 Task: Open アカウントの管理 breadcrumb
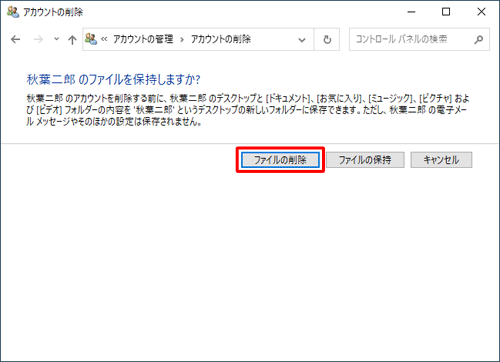[143, 39]
